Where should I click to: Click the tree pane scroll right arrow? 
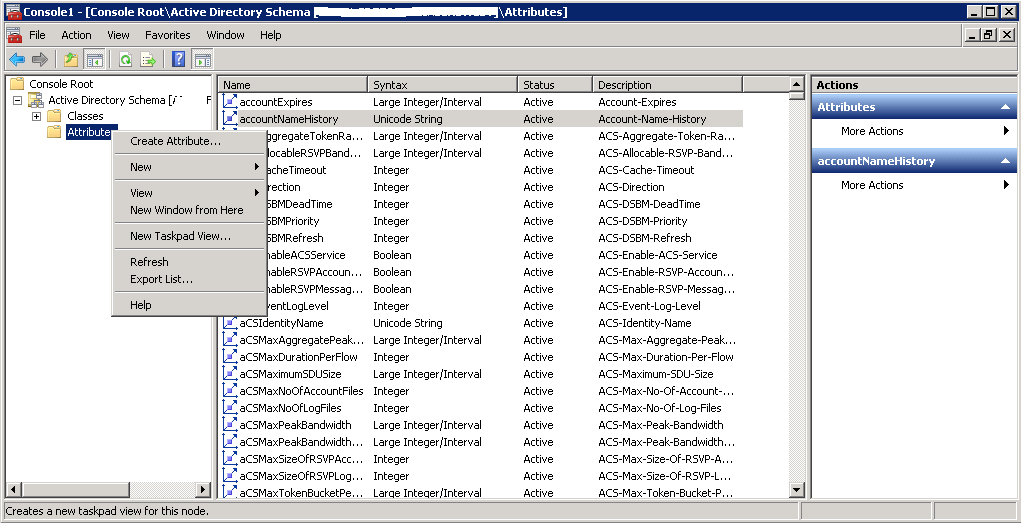[x=203, y=490]
